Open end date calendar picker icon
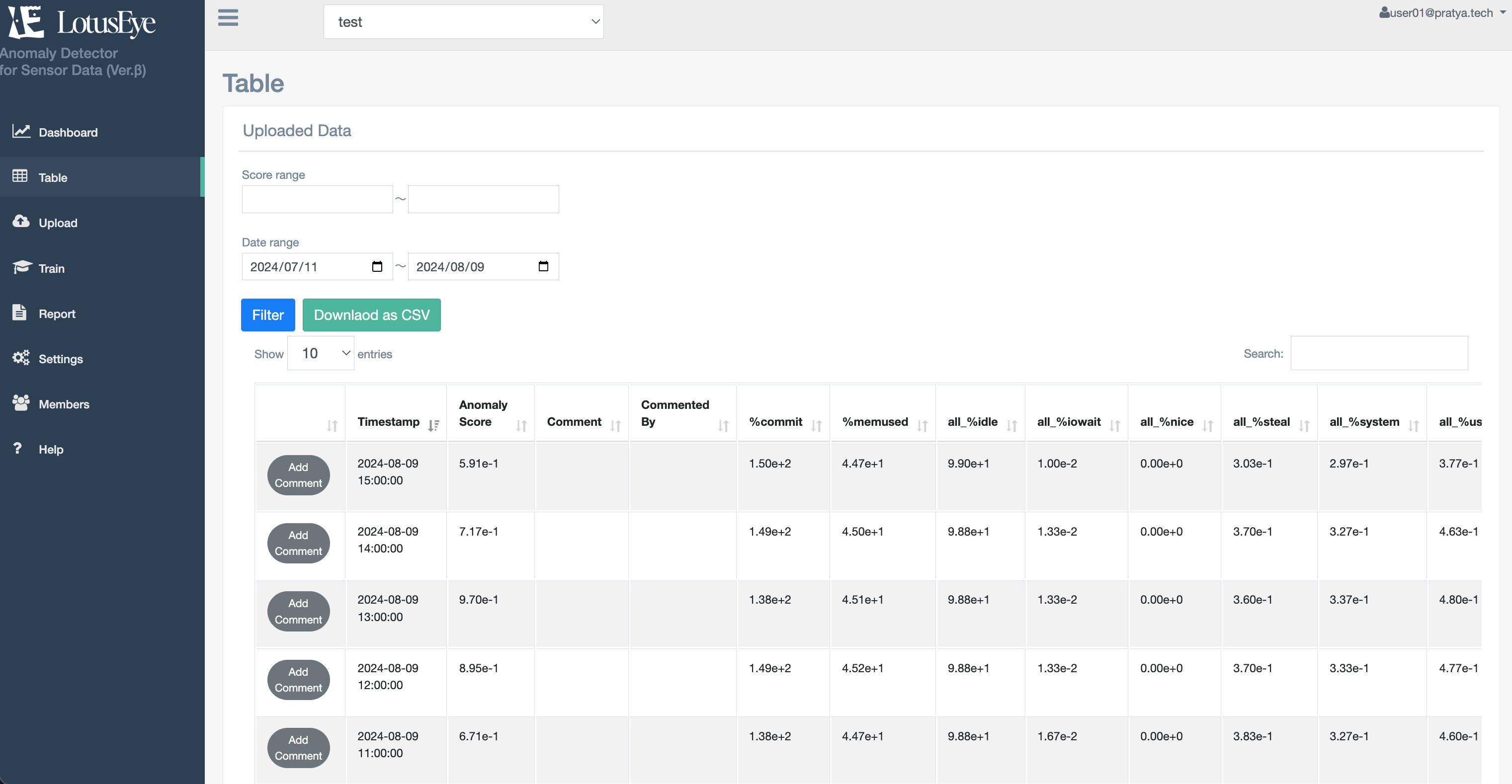 point(543,266)
